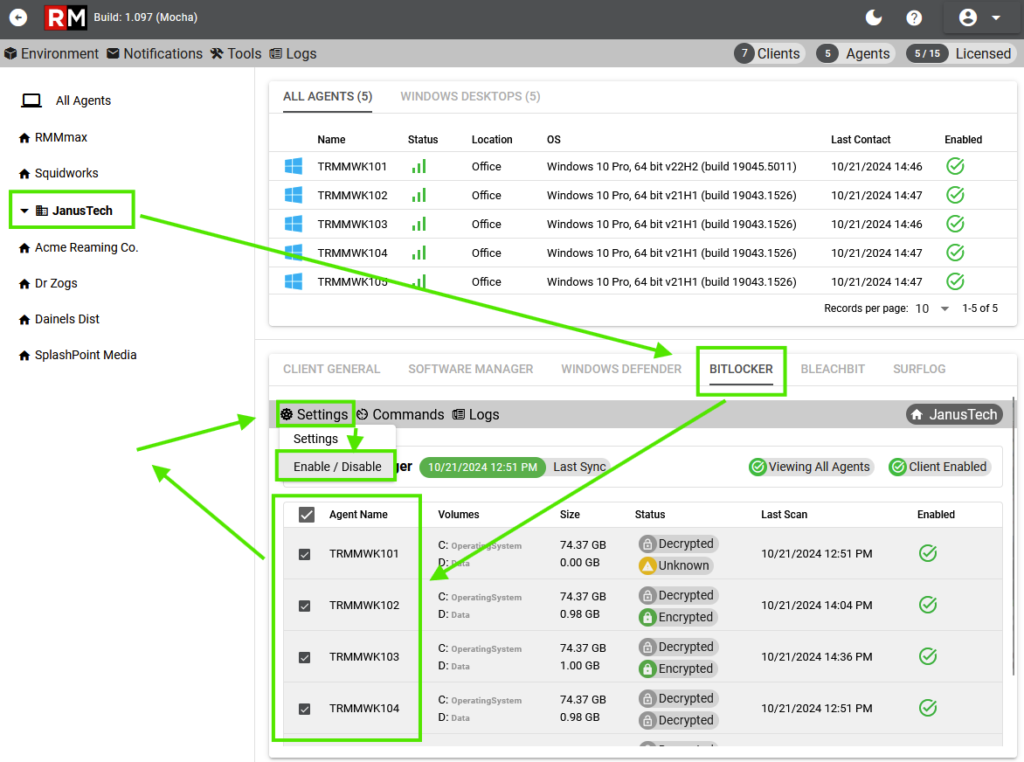Switch to WINDOWS DESKTOPS (5) tab
This screenshot has height=762, width=1024.
(x=470, y=97)
